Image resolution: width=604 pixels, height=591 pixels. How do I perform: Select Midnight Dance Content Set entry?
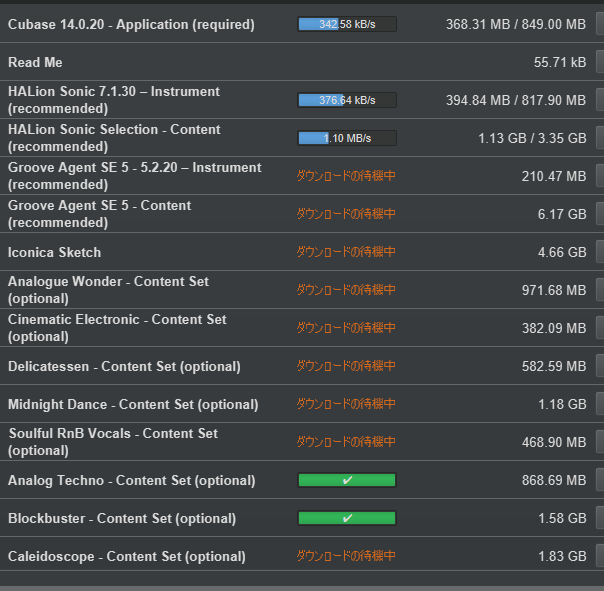[133, 404]
